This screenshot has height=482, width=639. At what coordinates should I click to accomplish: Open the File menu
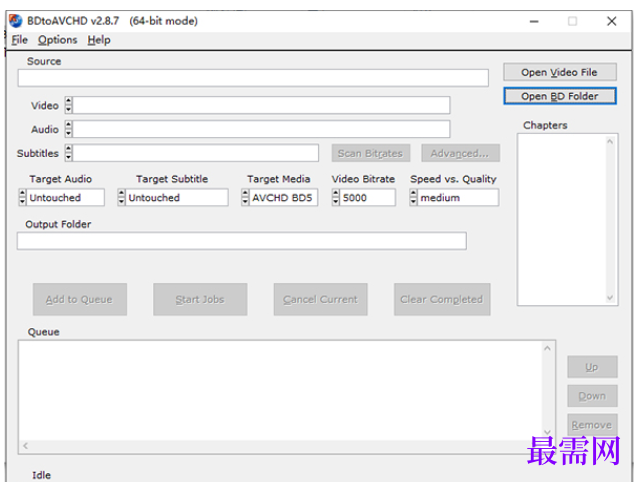coord(20,40)
